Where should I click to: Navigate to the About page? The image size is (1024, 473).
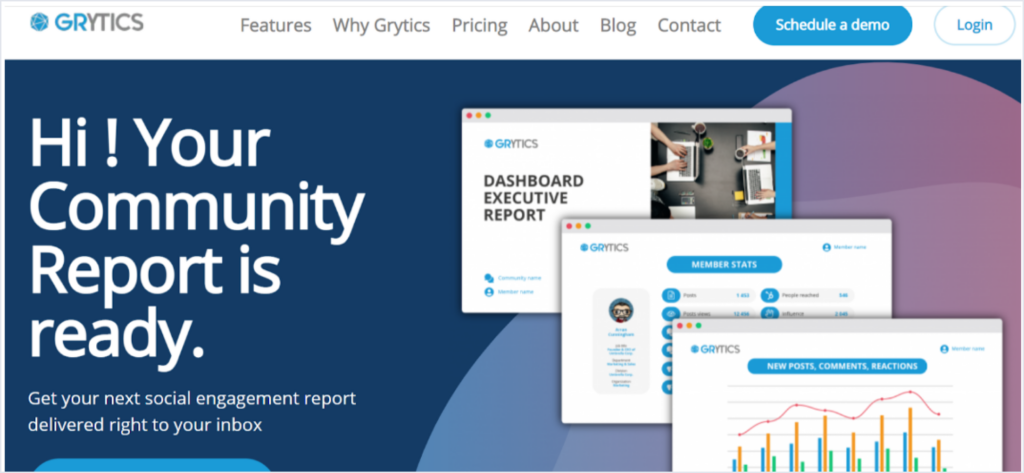pyautogui.click(x=553, y=25)
